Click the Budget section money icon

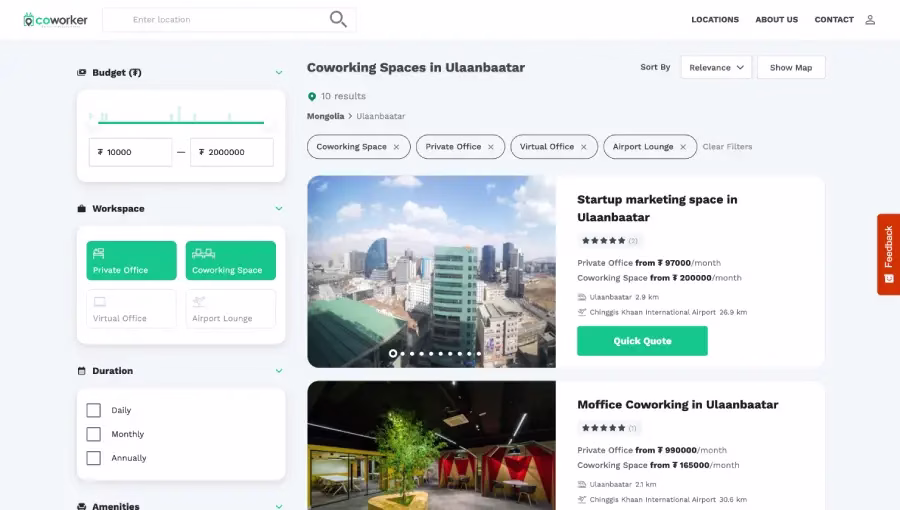82,72
